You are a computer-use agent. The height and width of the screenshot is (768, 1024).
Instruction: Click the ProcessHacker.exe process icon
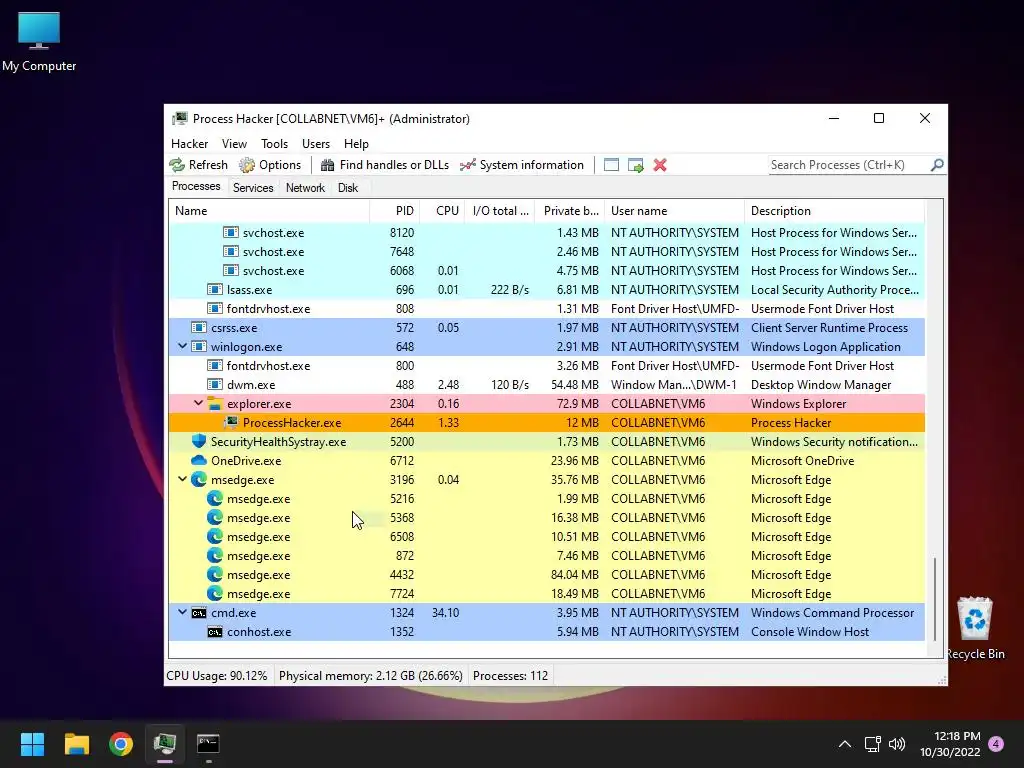click(231, 423)
